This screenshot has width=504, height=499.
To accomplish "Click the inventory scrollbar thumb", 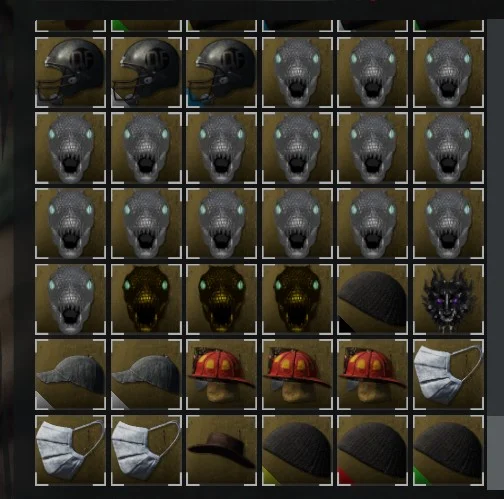I will pos(496,453).
